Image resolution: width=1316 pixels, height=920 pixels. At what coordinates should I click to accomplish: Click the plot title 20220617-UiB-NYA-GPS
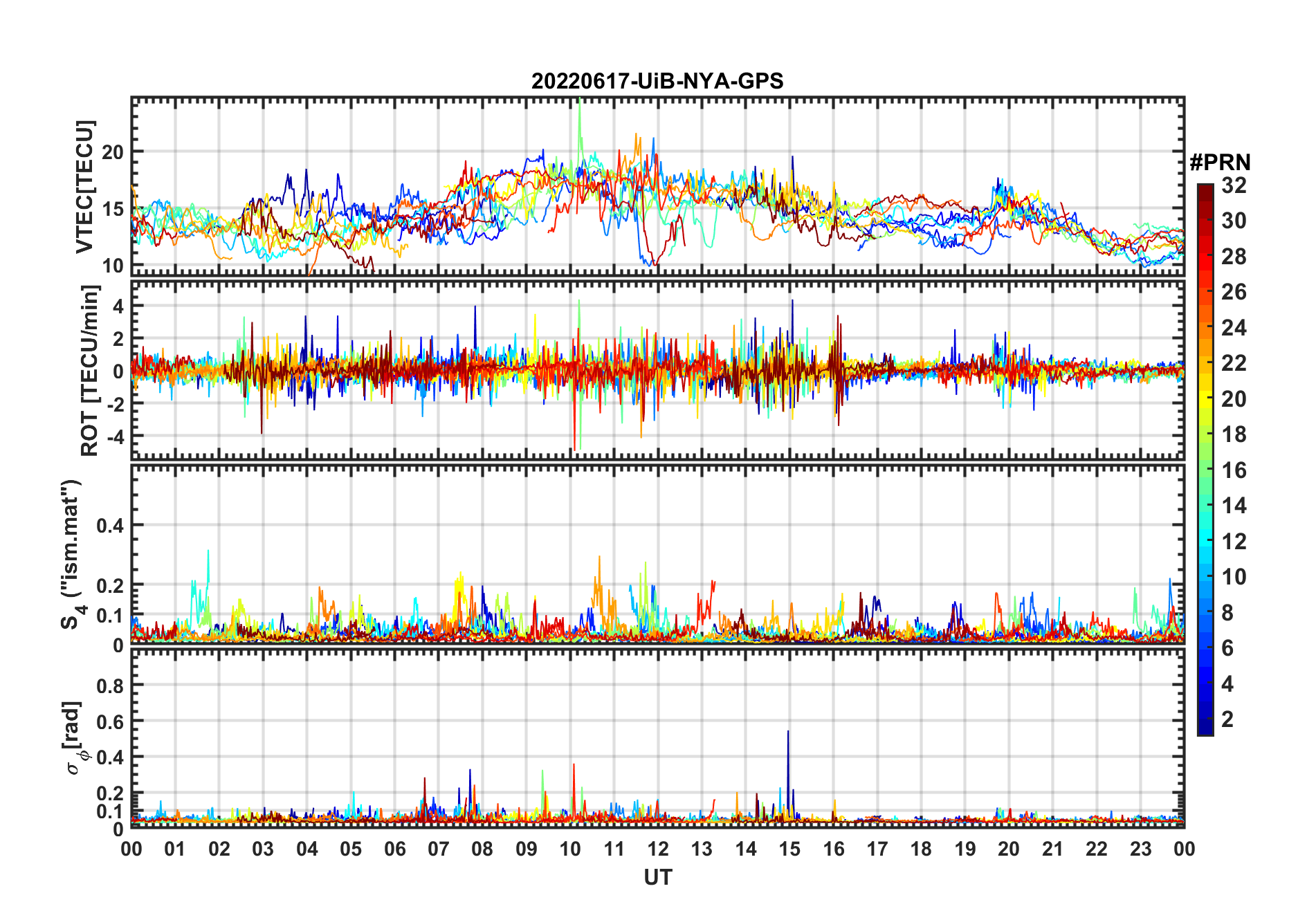pos(657,81)
